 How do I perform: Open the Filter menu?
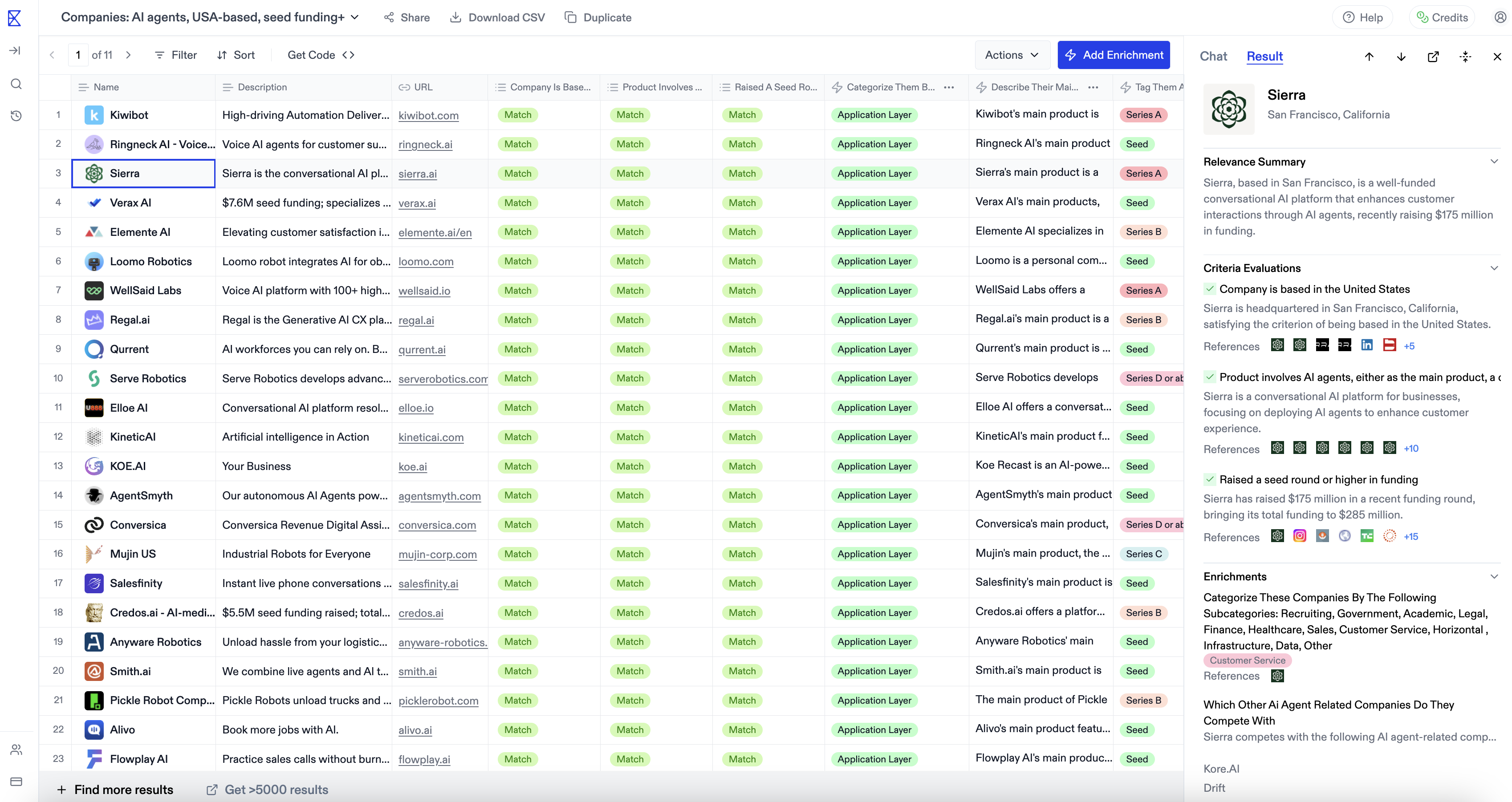[175, 55]
